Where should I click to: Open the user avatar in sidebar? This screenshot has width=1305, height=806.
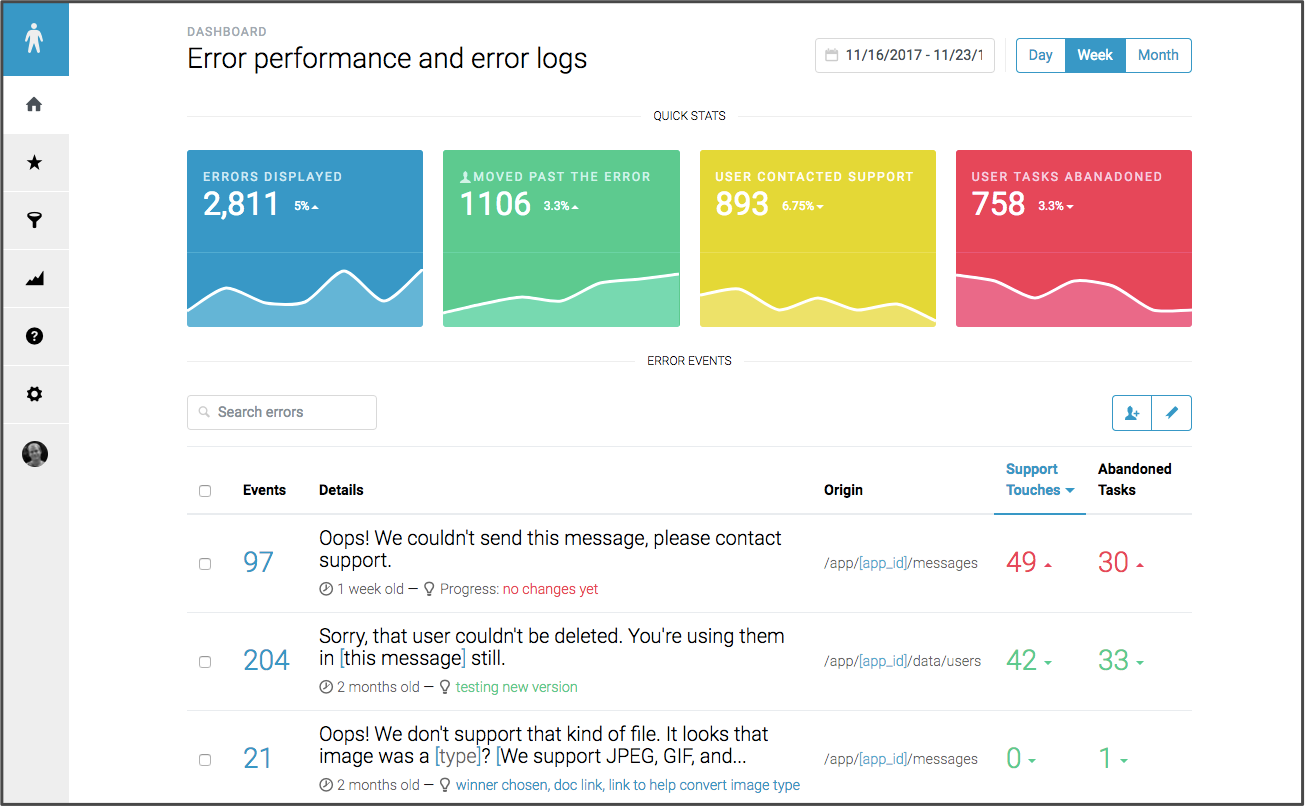35,454
